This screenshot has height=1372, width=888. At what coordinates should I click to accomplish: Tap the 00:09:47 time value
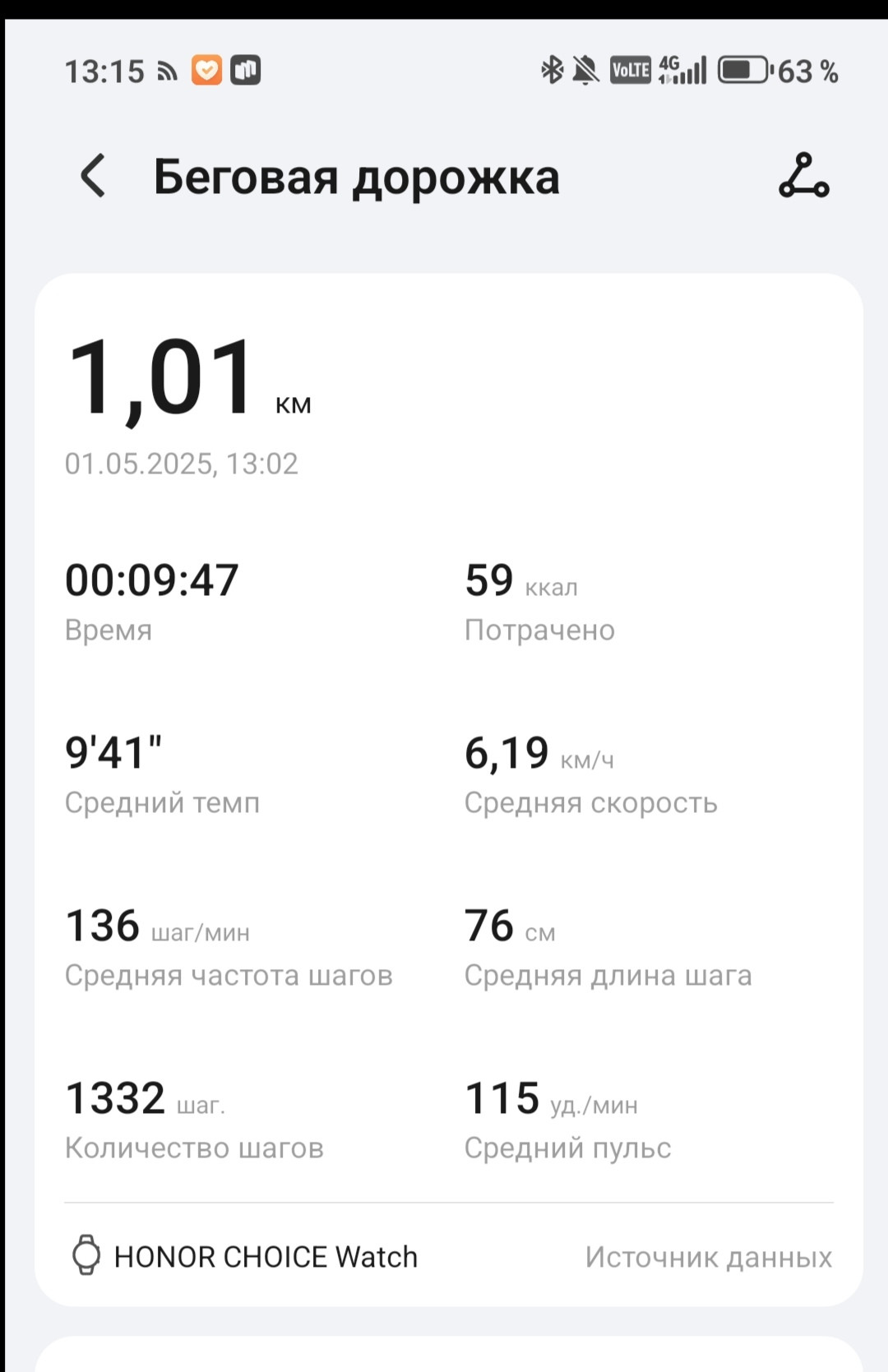pos(152,580)
